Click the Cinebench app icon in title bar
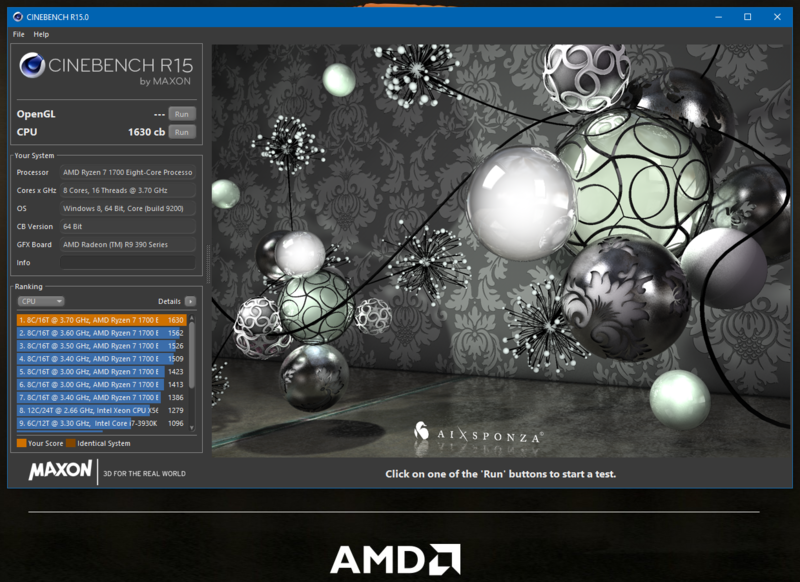This screenshot has height=582, width=800. click(18, 17)
